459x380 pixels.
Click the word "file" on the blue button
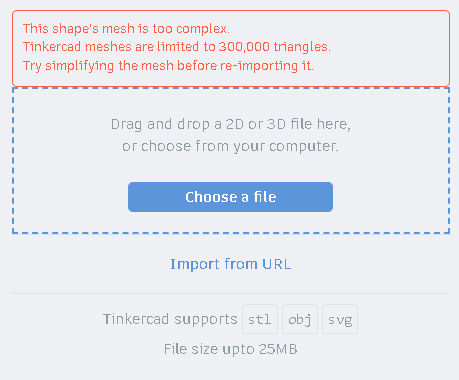click(x=265, y=197)
